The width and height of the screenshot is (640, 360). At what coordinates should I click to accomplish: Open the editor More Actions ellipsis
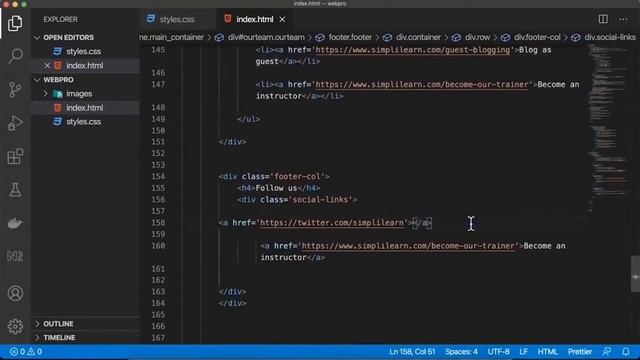click(x=623, y=19)
